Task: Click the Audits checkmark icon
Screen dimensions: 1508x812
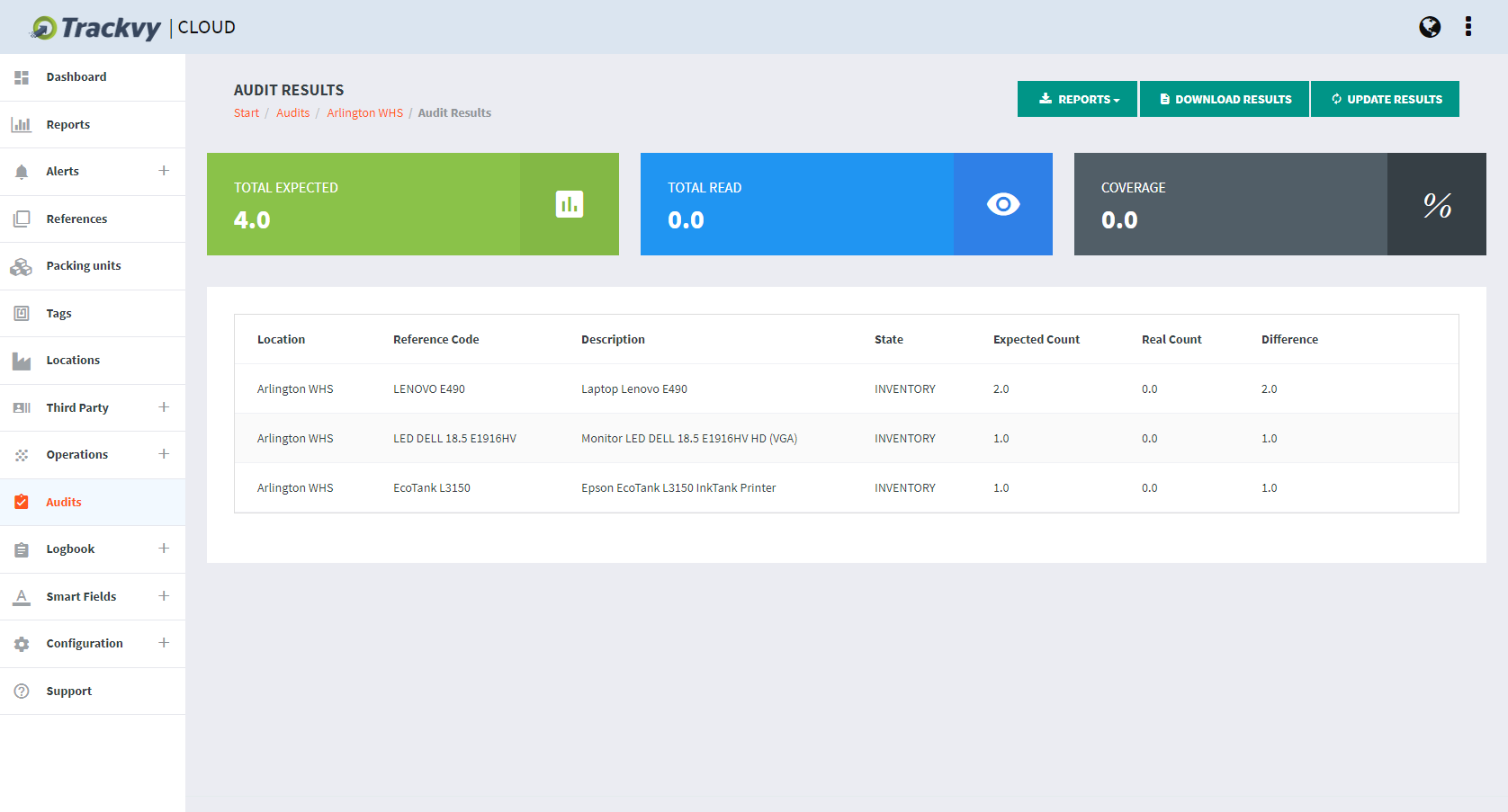Action: tap(22, 502)
